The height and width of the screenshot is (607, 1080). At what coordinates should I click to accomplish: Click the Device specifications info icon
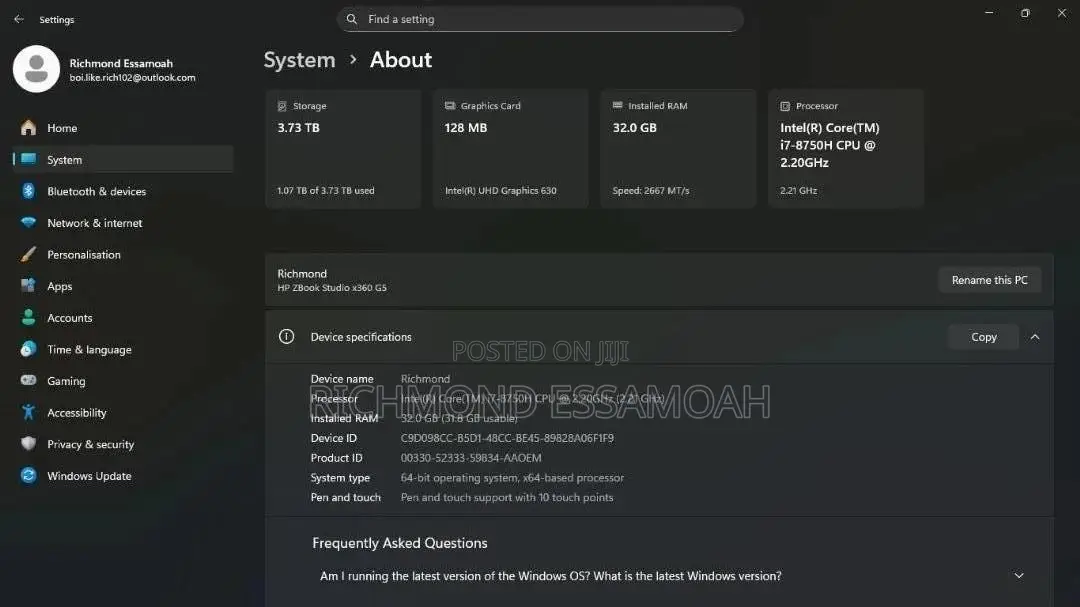pyautogui.click(x=287, y=336)
